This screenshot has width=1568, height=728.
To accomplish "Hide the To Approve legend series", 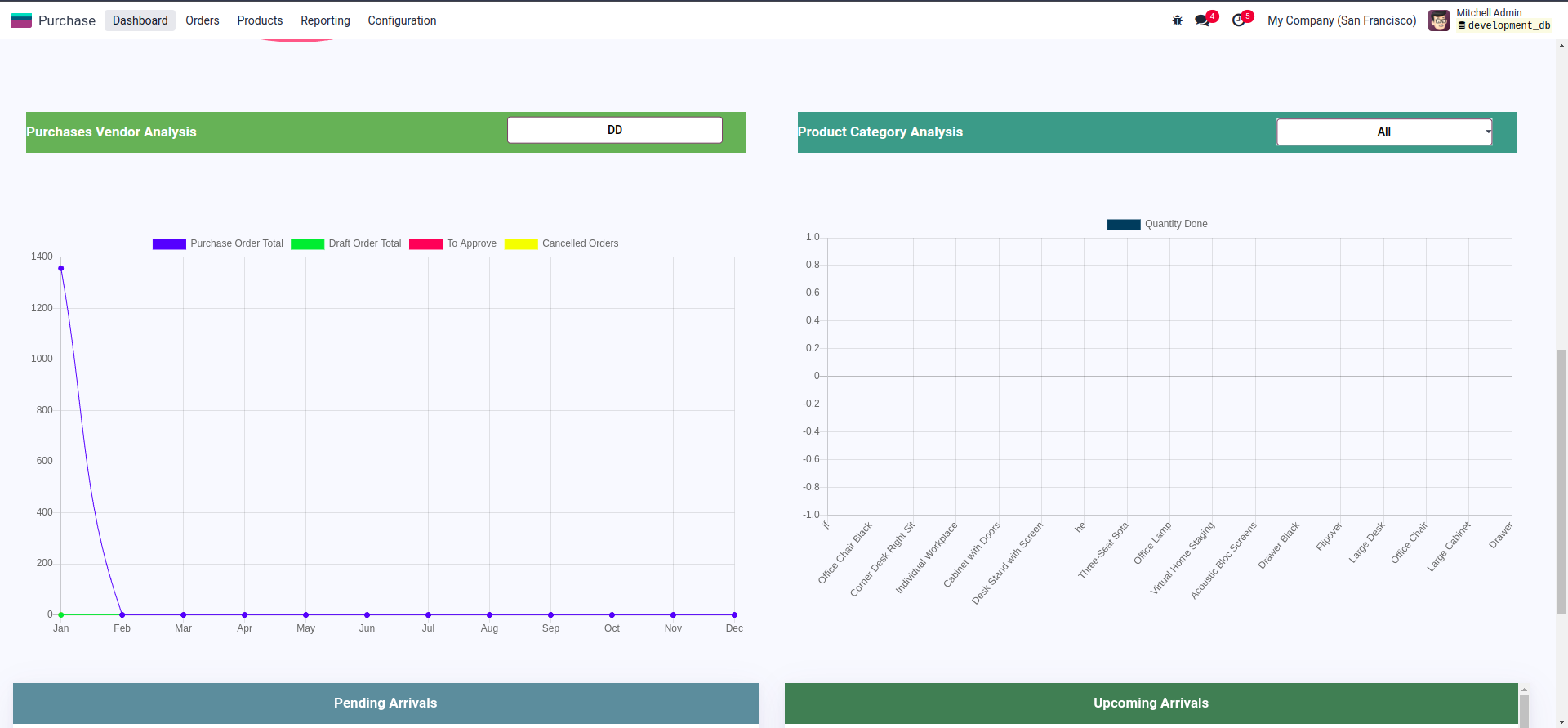I will (453, 243).
